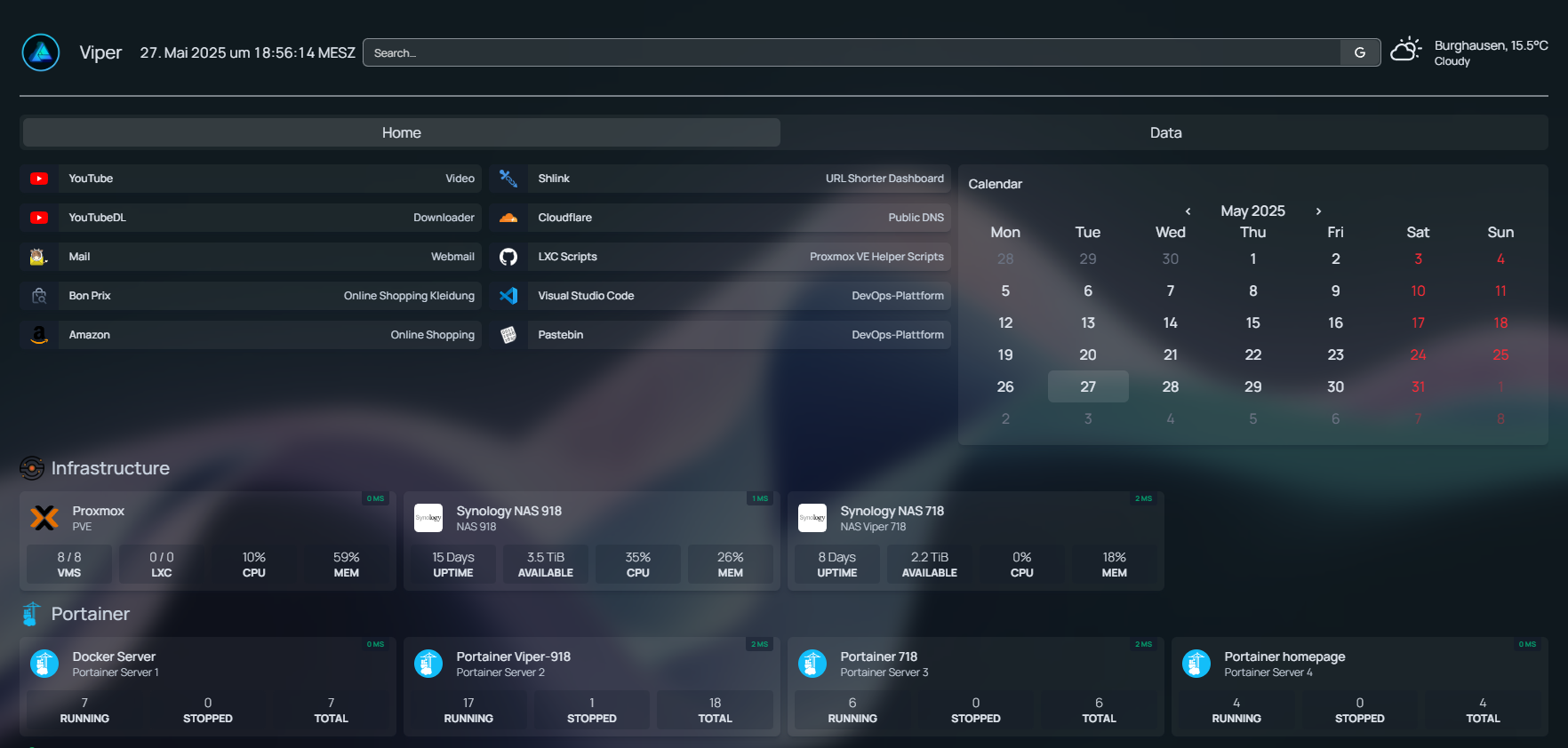Click the Visual Studio Code icon
The height and width of the screenshot is (748, 1568).
(508, 296)
